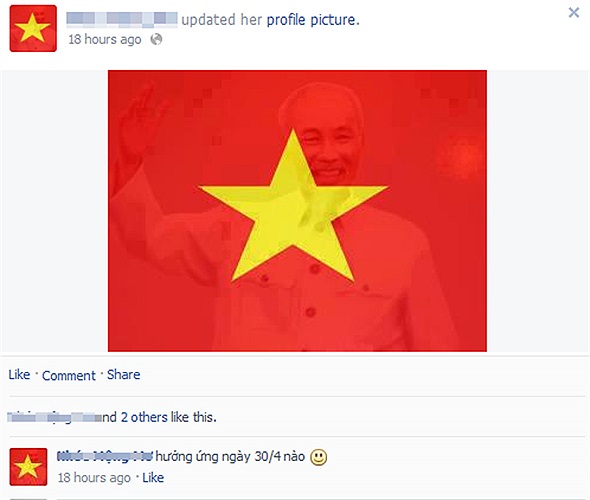Viewport: 590px width, 500px height.
Task: Like the profile picture post
Action: (19, 374)
